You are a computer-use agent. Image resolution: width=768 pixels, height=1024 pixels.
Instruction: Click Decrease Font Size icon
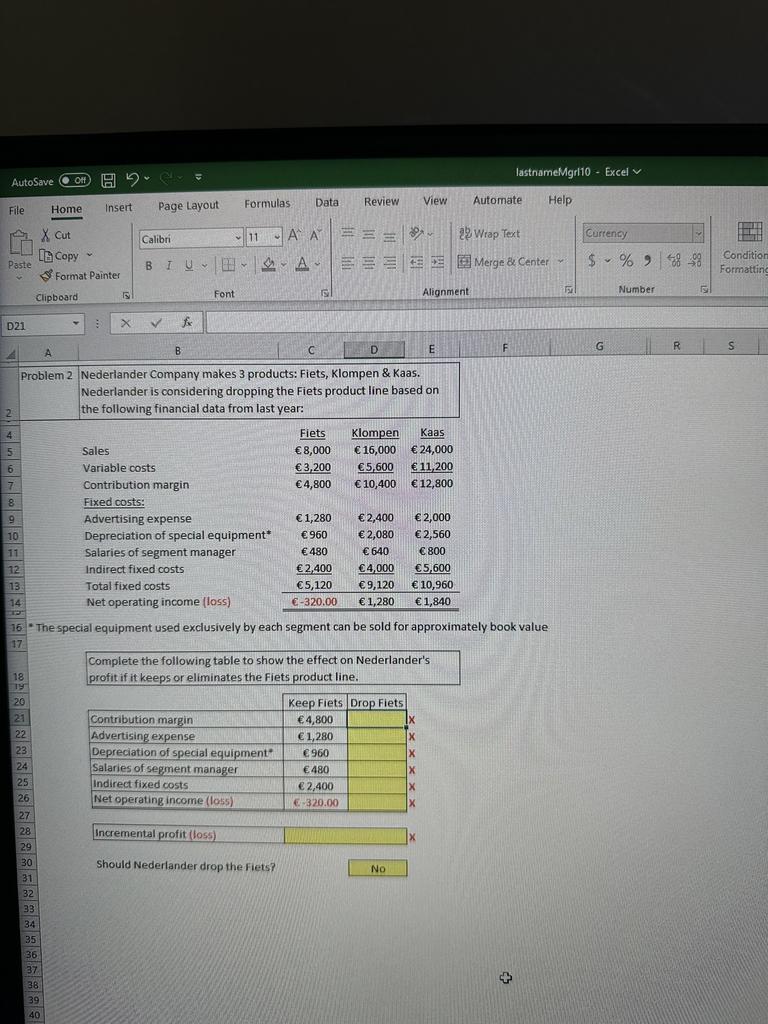[315, 235]
